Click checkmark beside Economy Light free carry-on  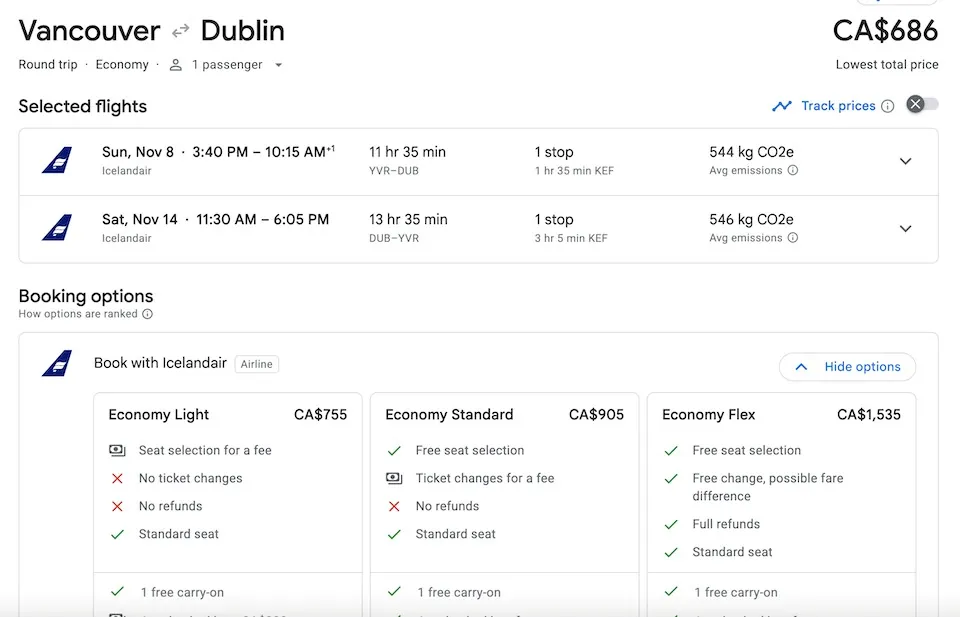(117, 591)
